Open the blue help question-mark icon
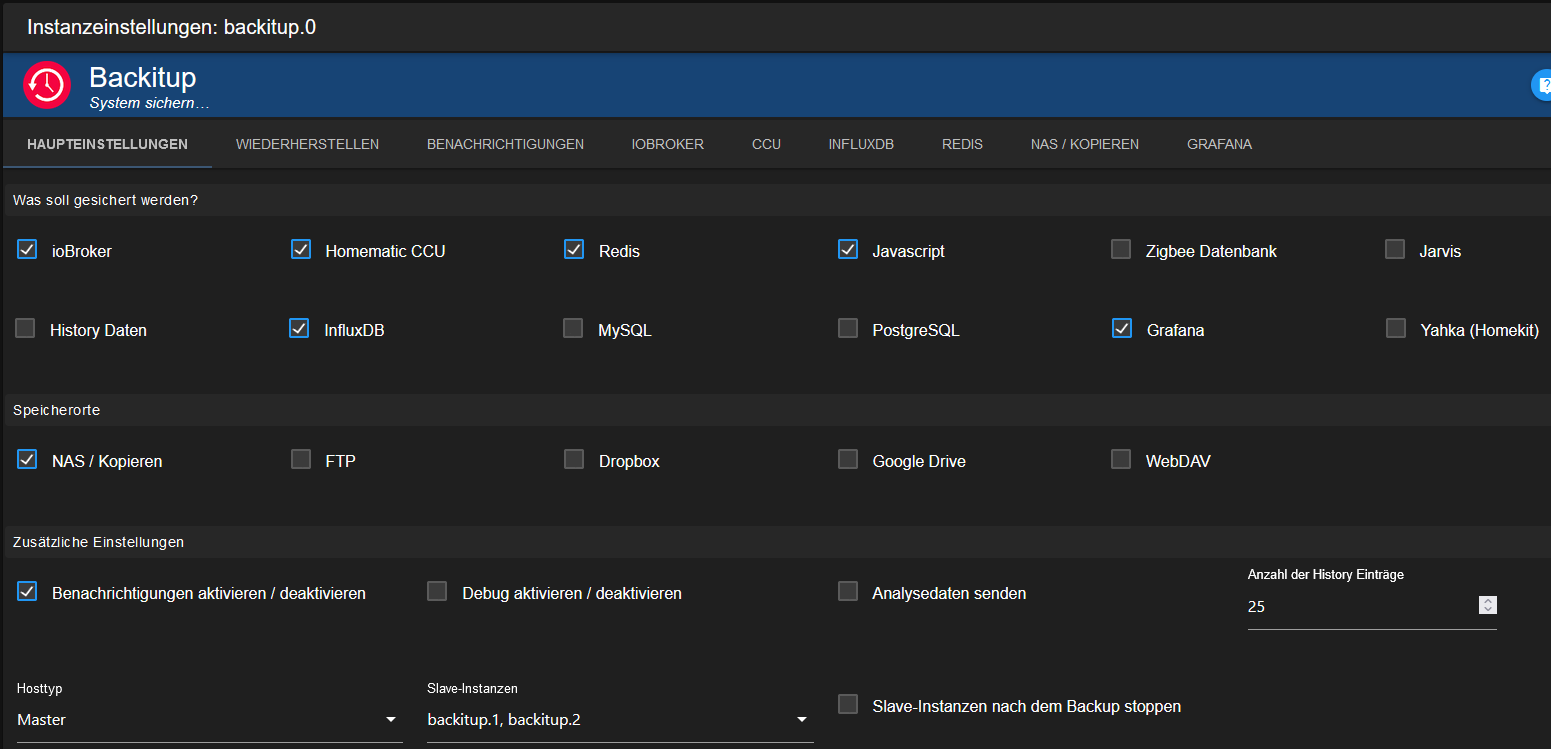This screenshot has height=749, width=1551. click(1542, 85)
